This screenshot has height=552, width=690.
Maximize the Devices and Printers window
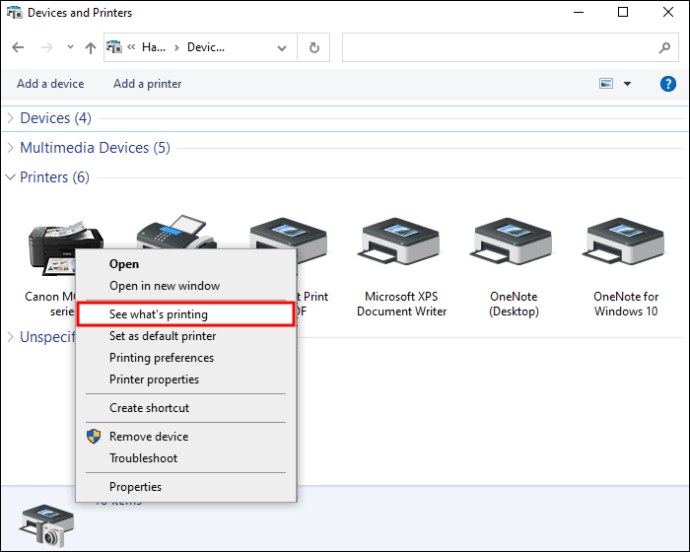pos(623,12)
